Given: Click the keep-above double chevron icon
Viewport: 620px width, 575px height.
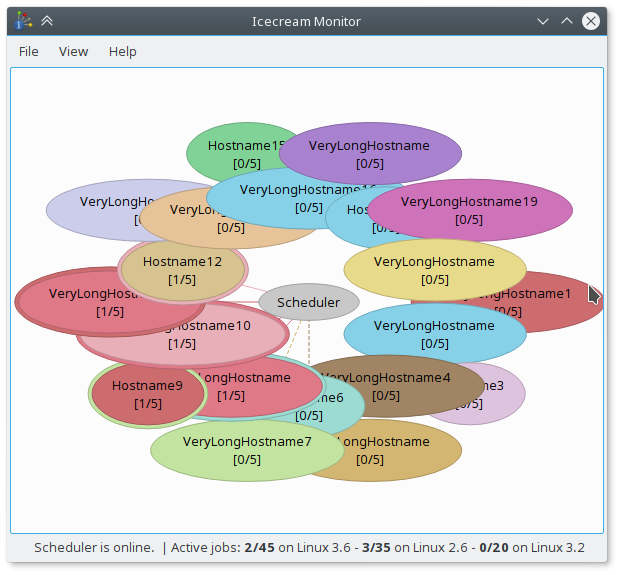Looking at the screenshot, I should (47, 21).
